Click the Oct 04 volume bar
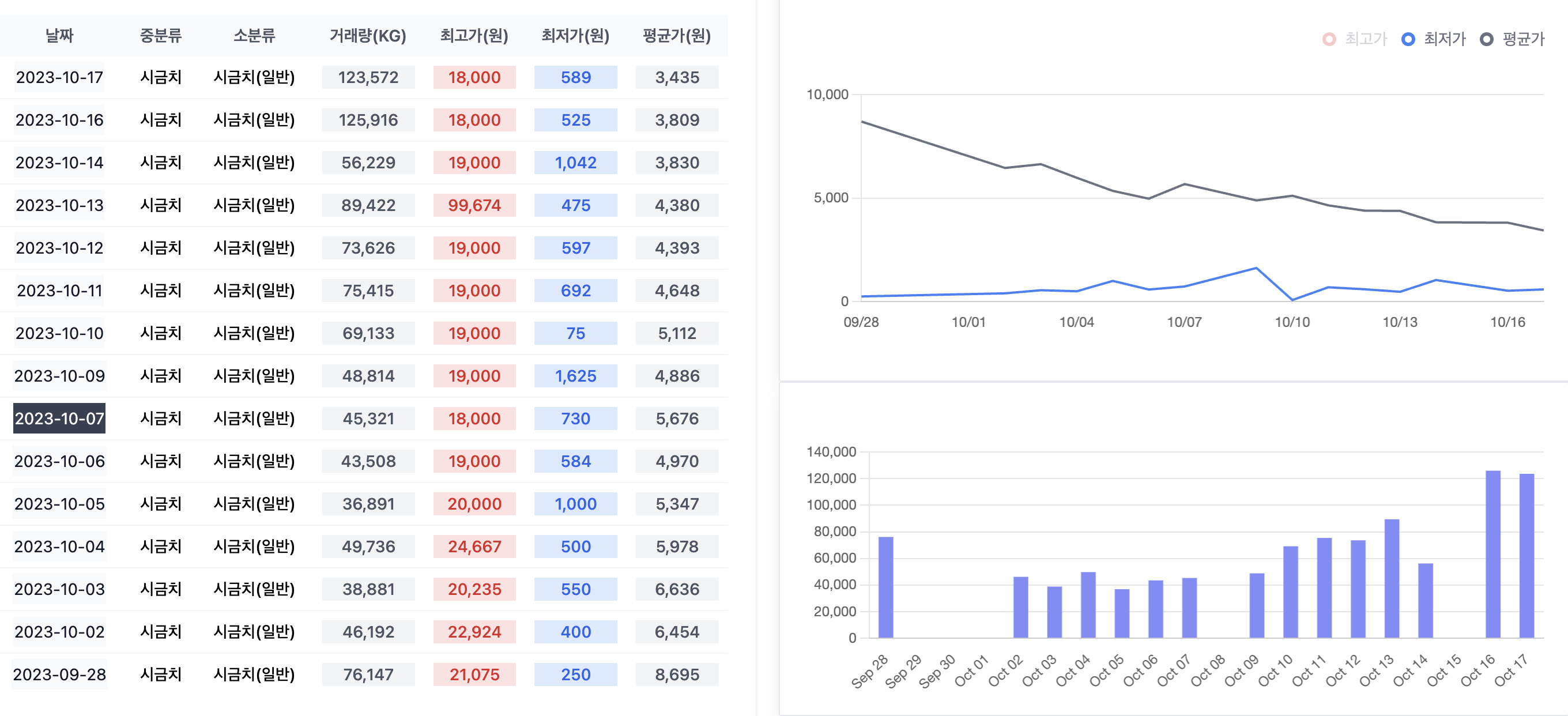 click(x=1088, y=605)
